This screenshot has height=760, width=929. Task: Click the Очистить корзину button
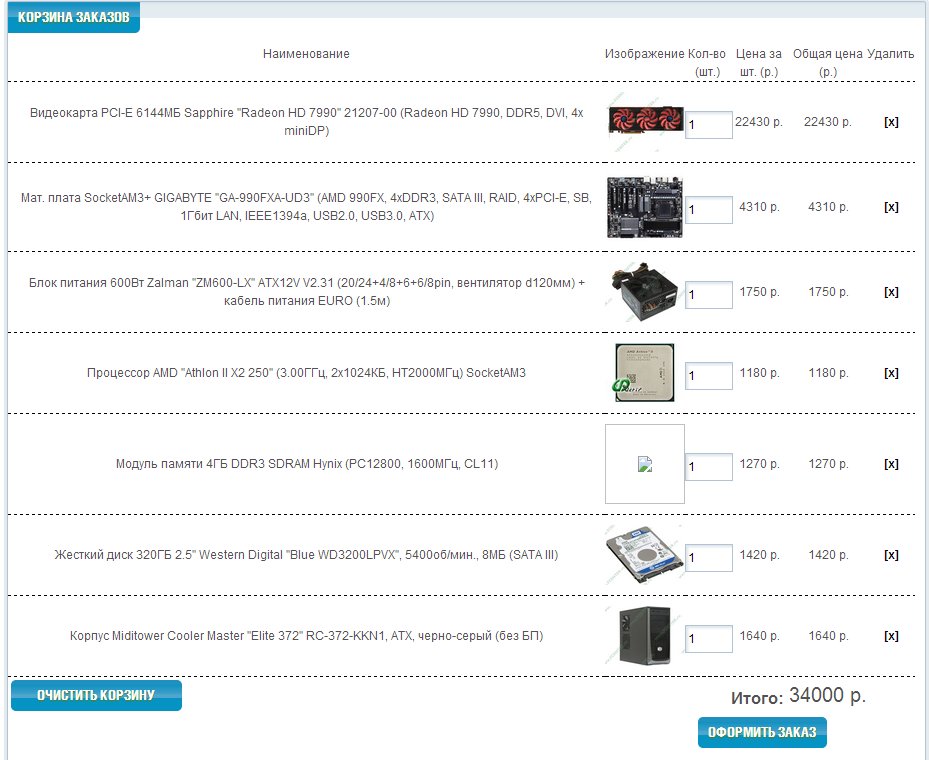(x=96, y=695)
